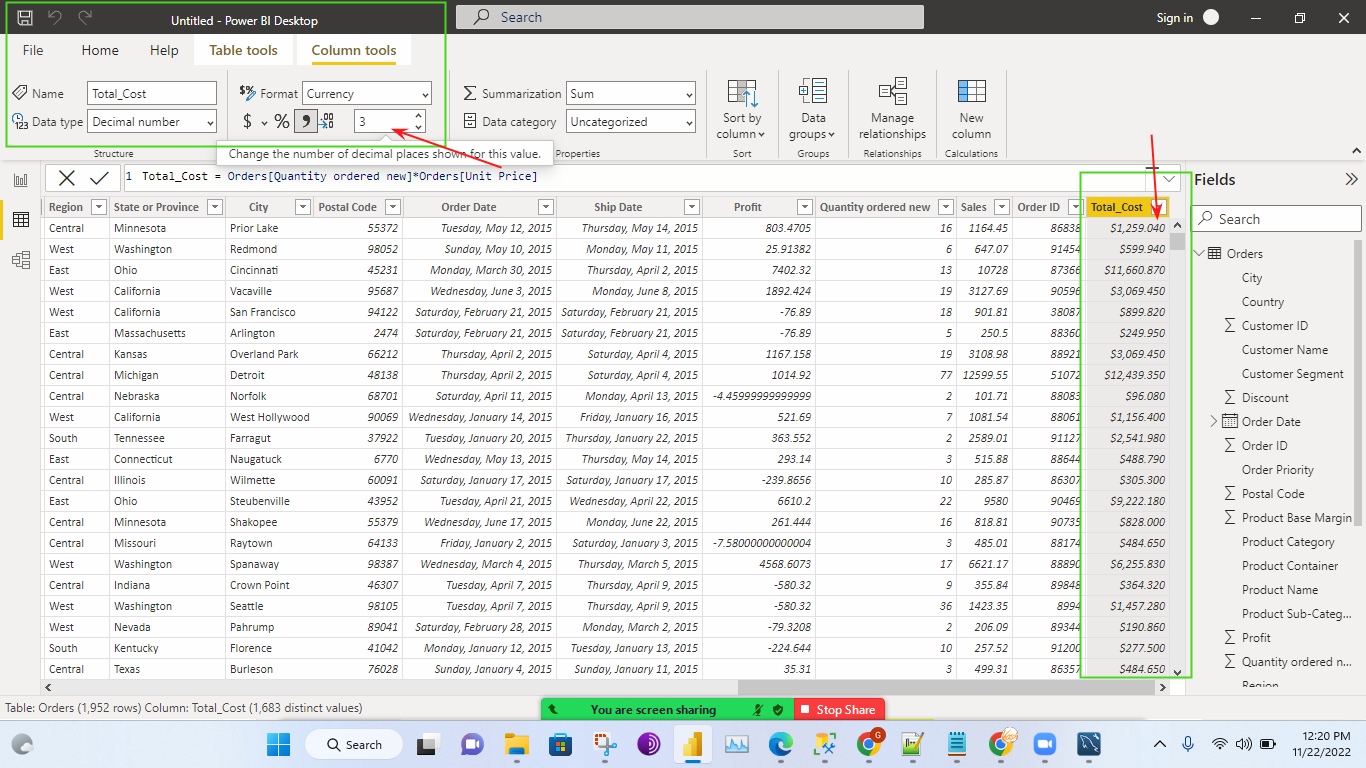Viewport: 1366px width, 768px height.
Task: Toggle the thousands separator comma icon
Action: point(306,121)
